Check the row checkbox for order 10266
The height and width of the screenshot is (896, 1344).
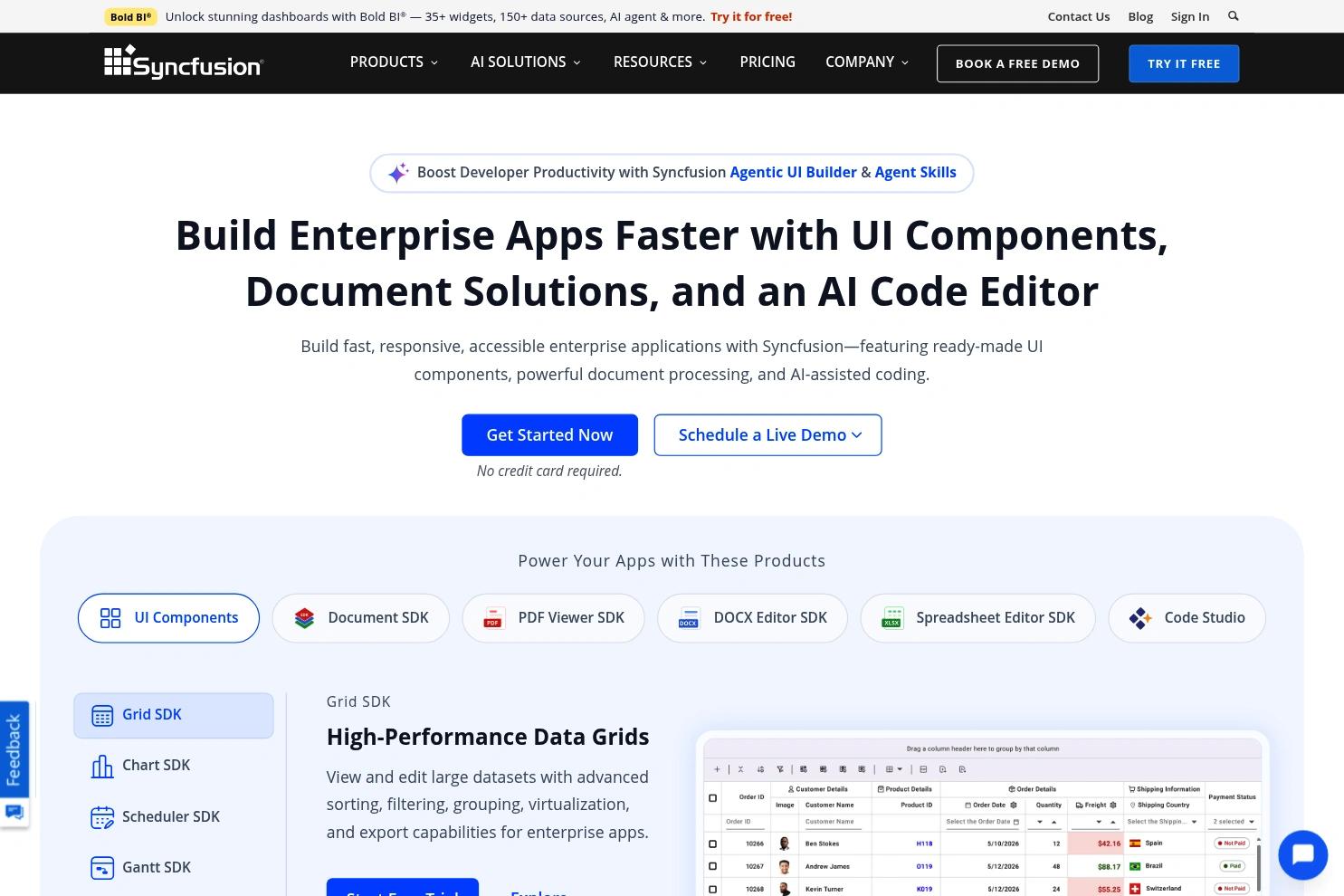[712, 844]
